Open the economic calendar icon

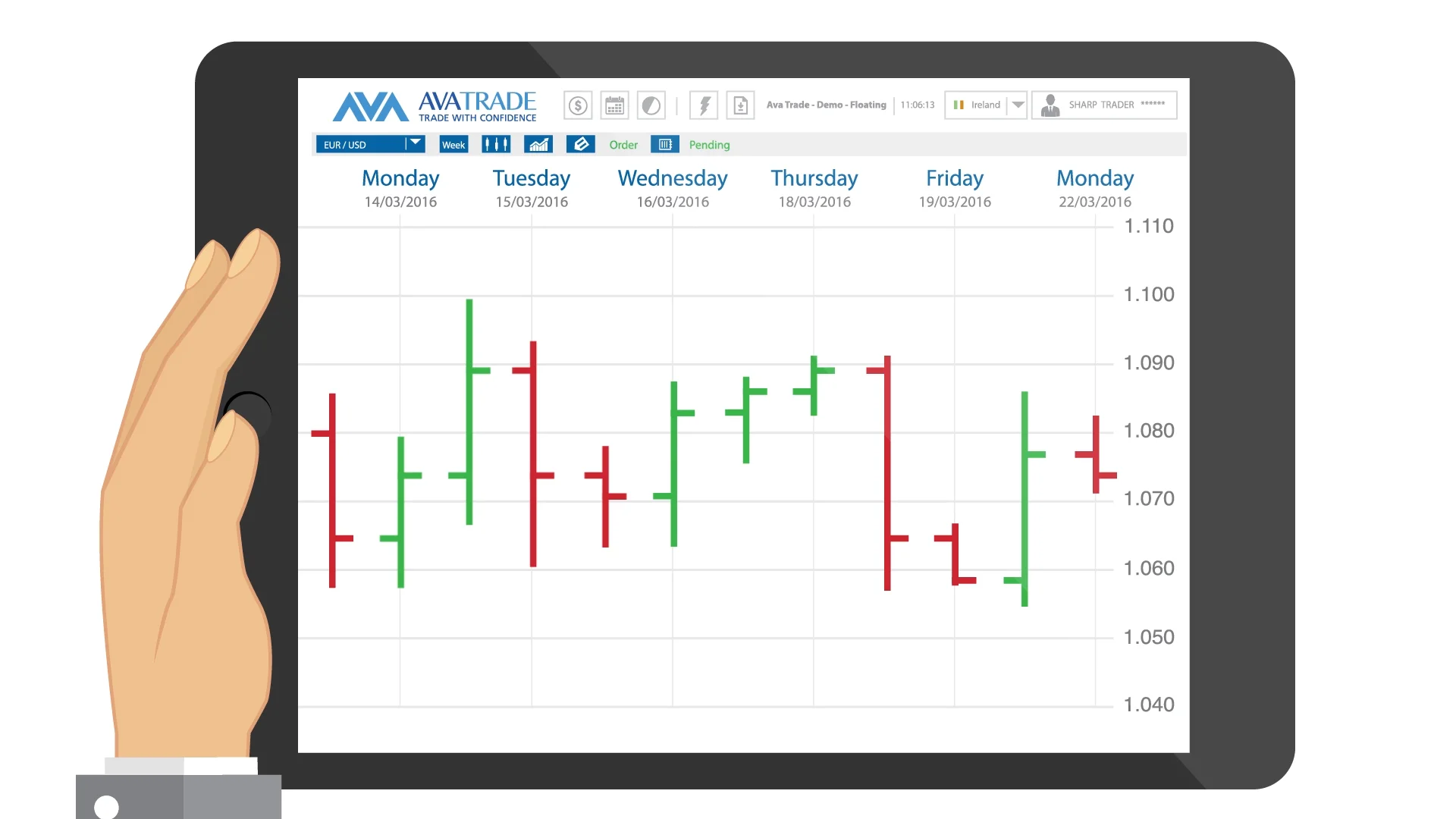(614, 105)
